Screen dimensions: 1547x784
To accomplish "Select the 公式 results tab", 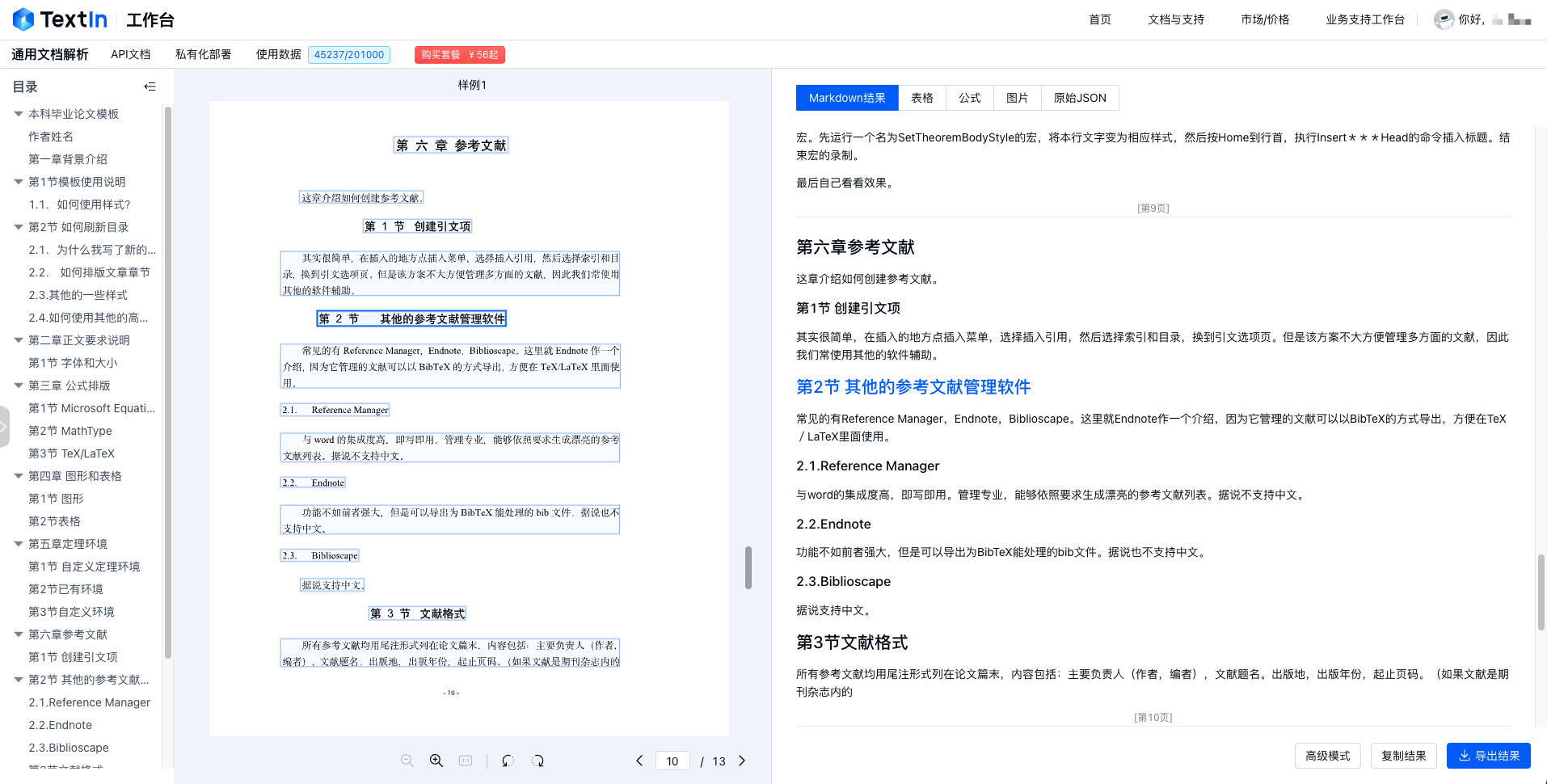I will tap(969, 98).
